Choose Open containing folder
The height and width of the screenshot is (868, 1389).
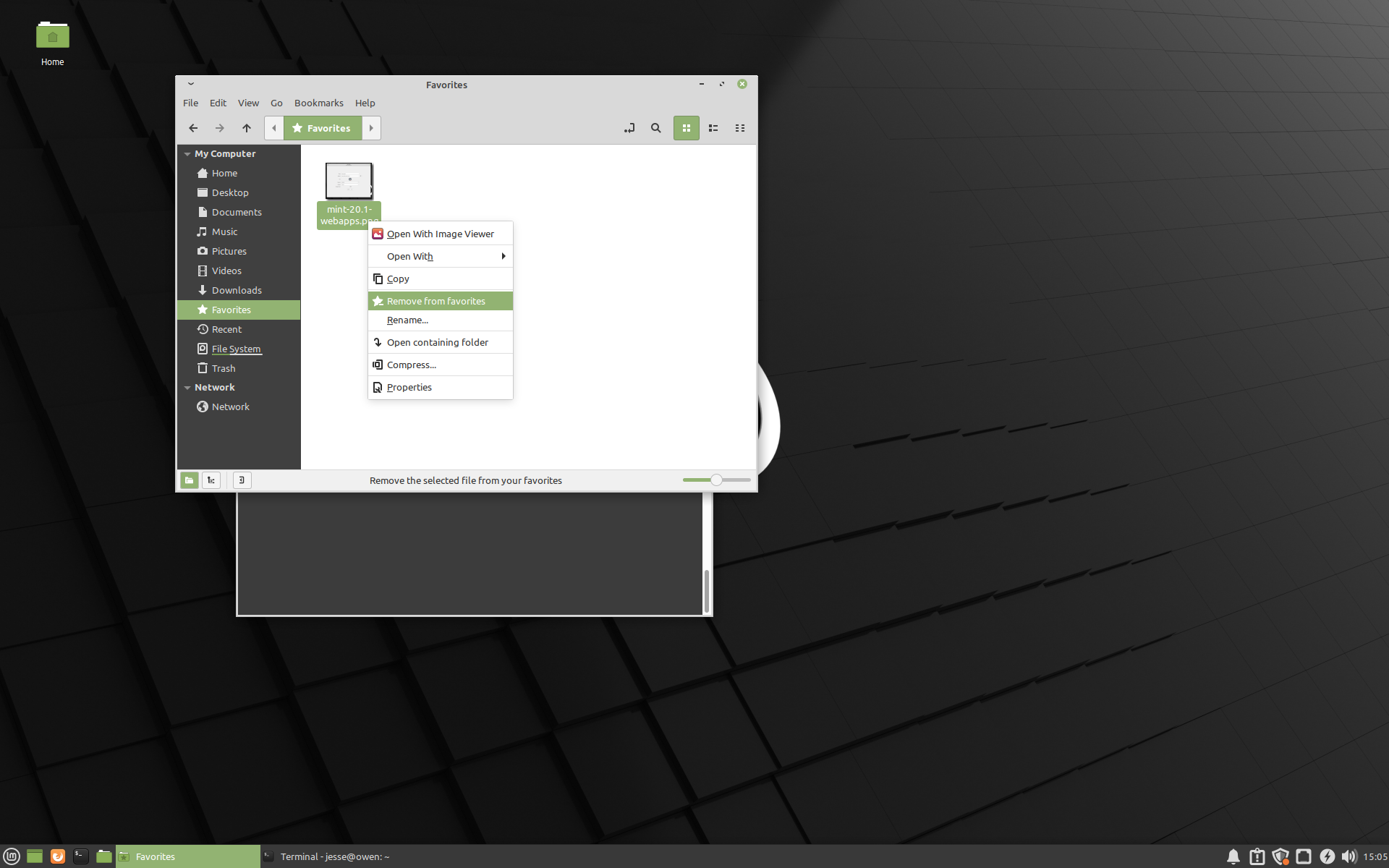(x=441, y=342)
